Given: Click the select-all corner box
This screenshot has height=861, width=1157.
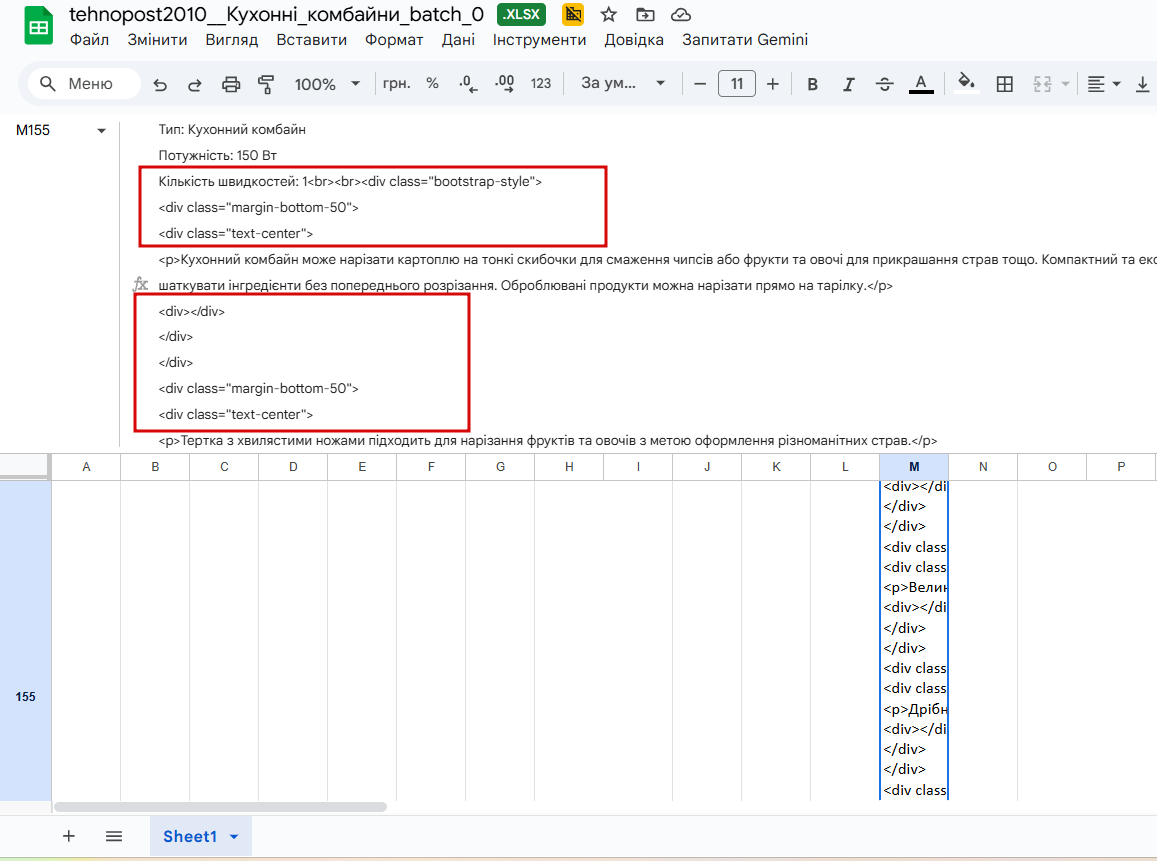Looking at the screenshot, I should (25, 466).
